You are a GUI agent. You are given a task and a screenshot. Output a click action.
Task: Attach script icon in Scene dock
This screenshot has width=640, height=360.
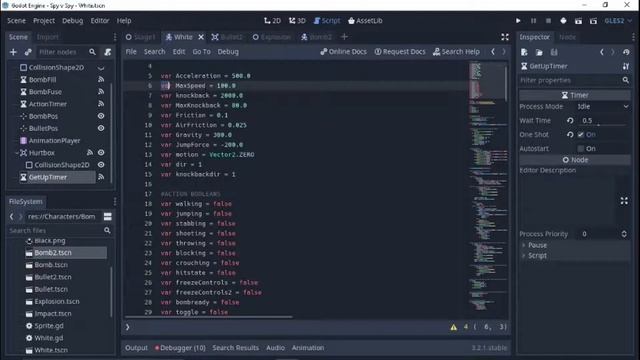coord(108,52)
